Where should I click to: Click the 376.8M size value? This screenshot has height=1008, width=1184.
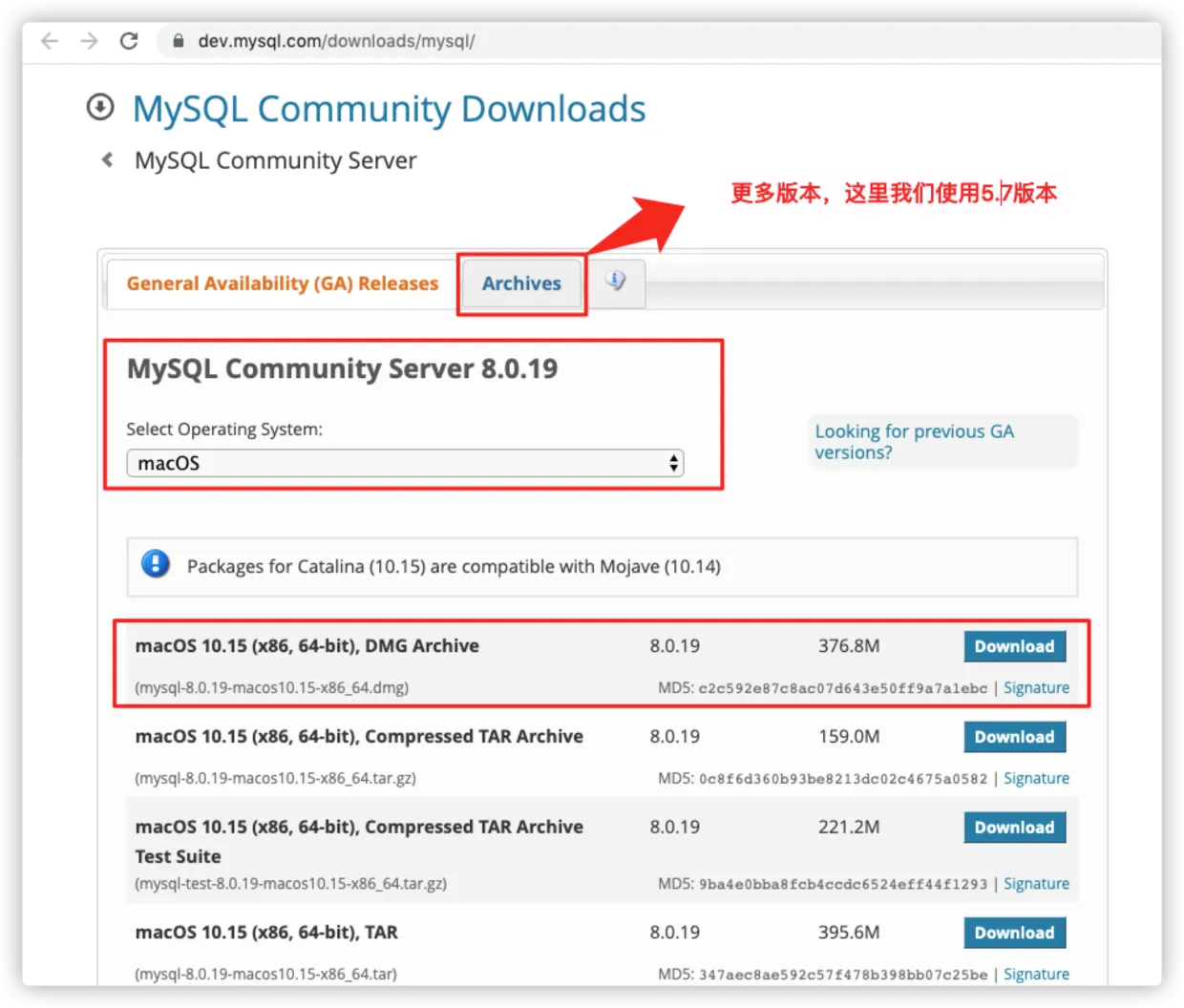click(x=849, y=646)
